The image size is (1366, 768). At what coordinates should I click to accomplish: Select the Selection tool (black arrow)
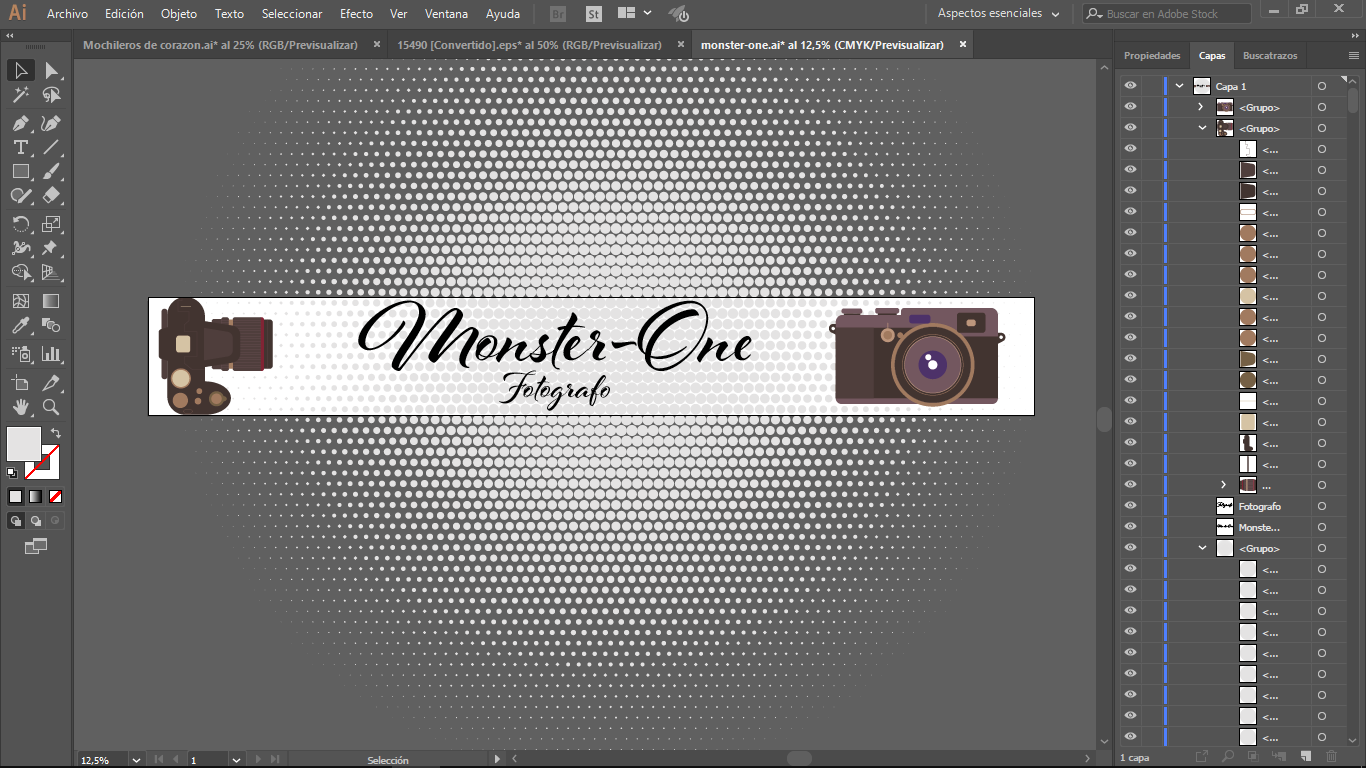(20, 70)
